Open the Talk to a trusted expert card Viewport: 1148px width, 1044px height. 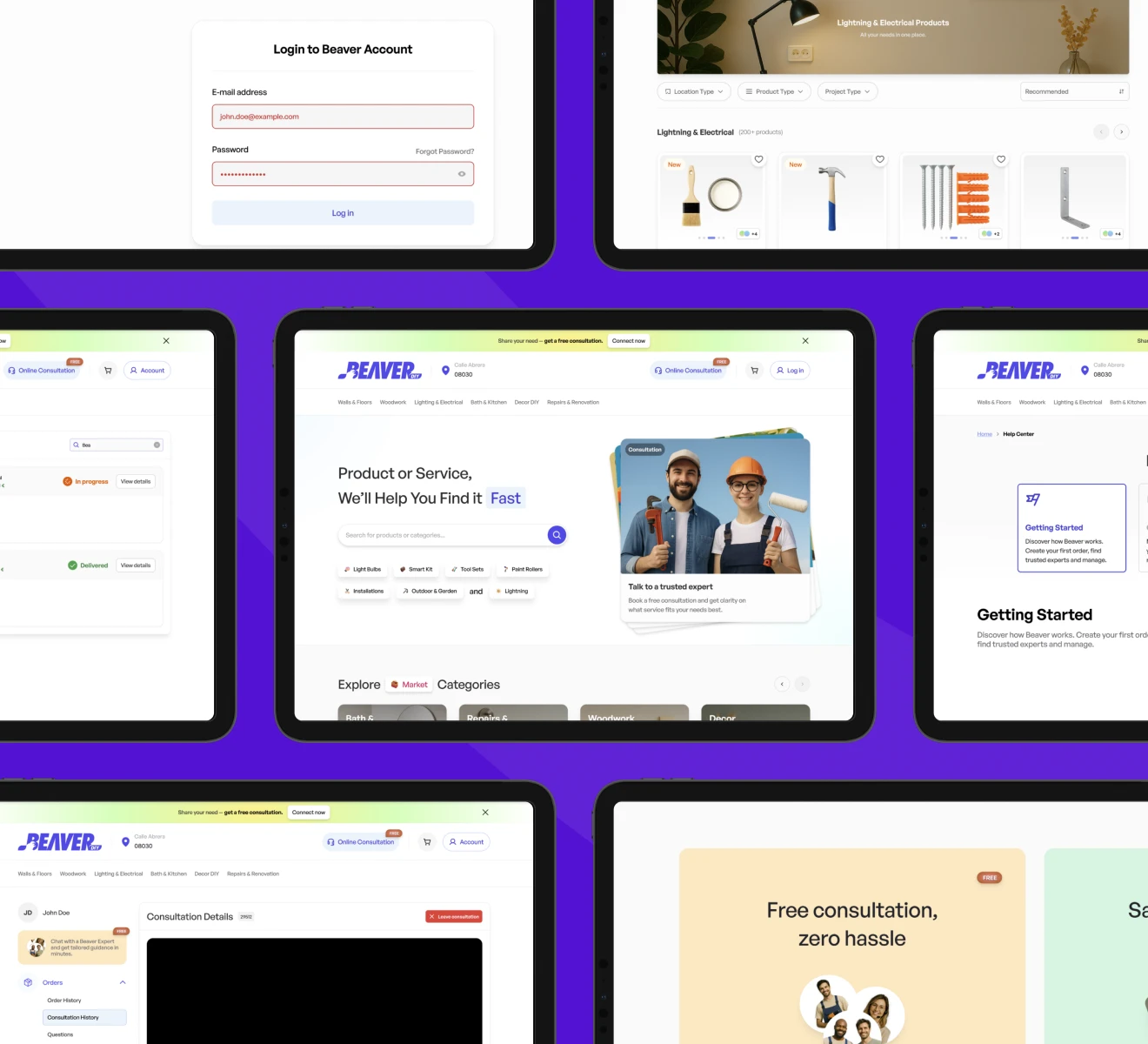click(716, 531)
